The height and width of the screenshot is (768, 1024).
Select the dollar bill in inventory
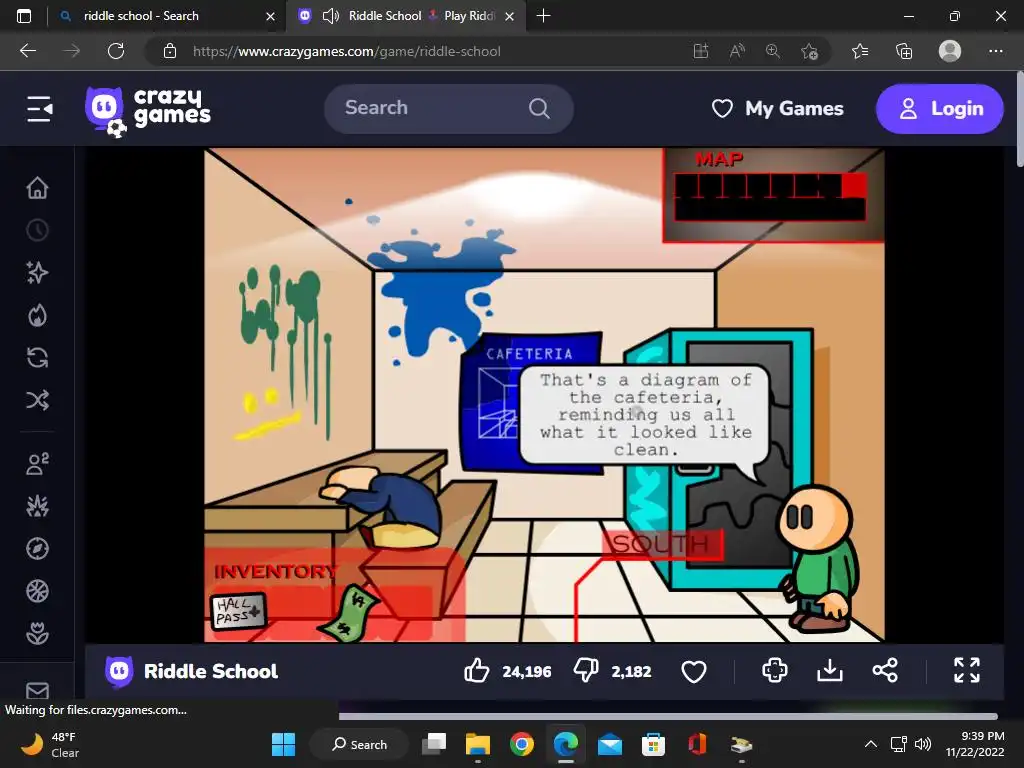click(x=350, y=613)
